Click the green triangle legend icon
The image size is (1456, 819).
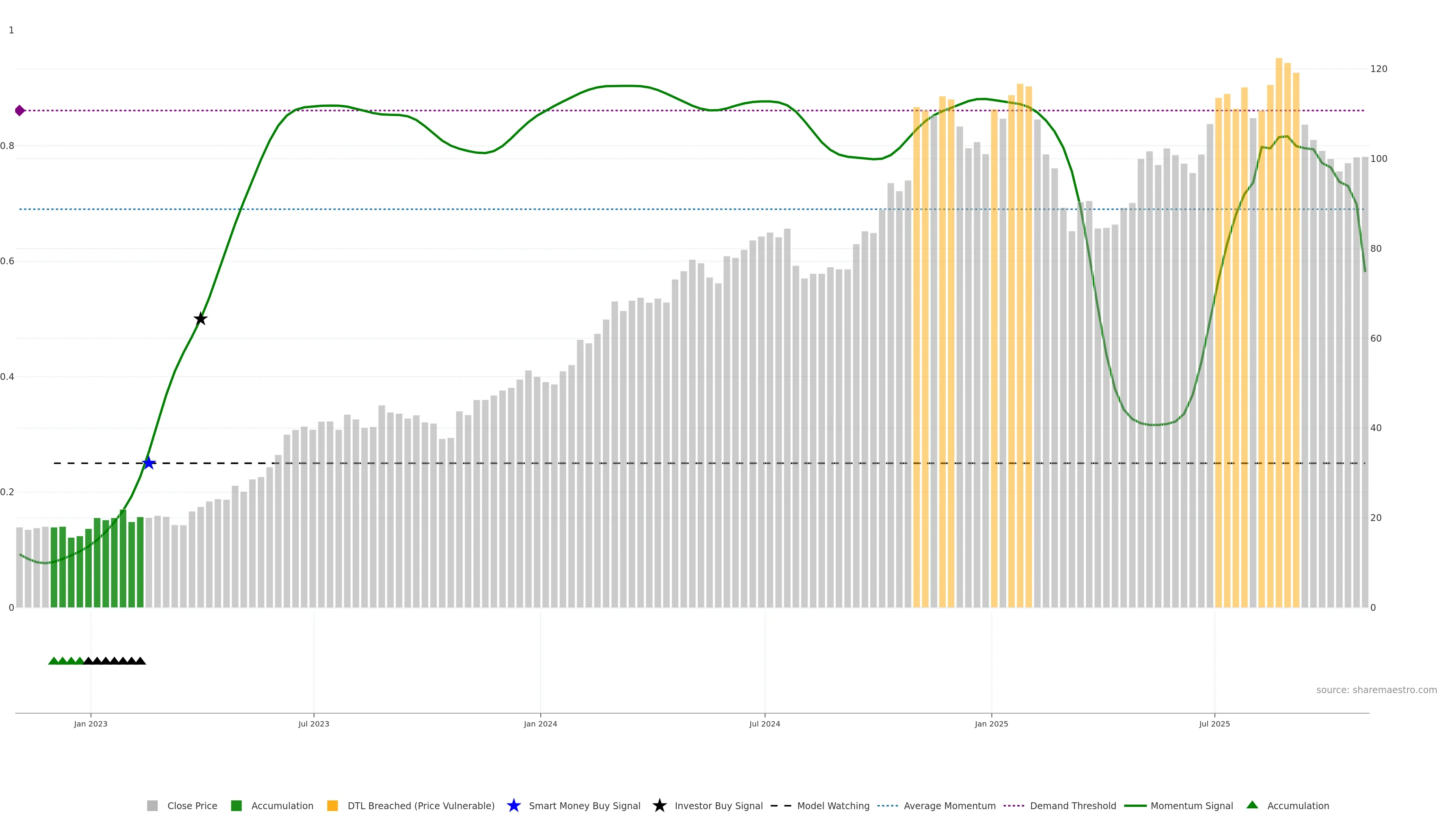1252,805
